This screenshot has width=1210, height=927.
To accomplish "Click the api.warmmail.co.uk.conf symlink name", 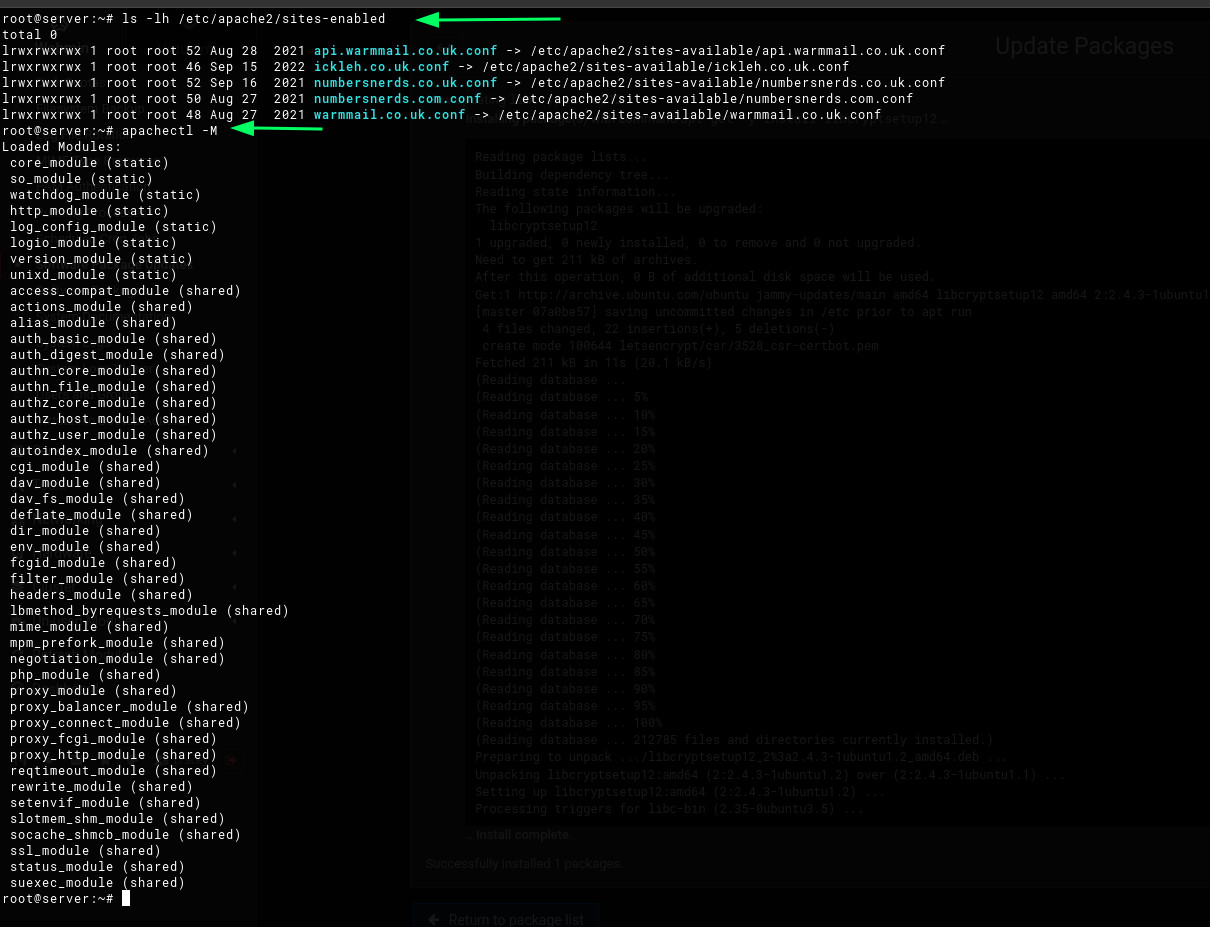I will pyautogui.click(x=405, y=51).
